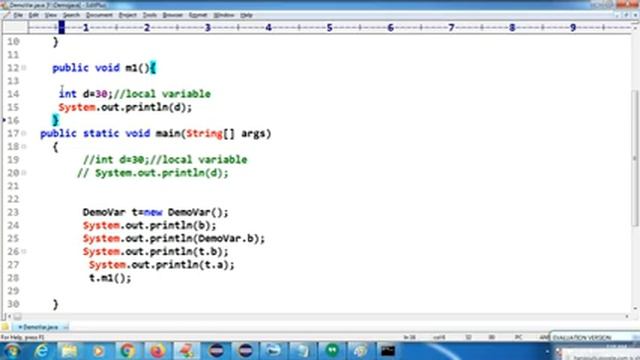Click the highlighted closing brace on line 16
The width and height of the screenshot is (640, 360).
tap(56, 120)
